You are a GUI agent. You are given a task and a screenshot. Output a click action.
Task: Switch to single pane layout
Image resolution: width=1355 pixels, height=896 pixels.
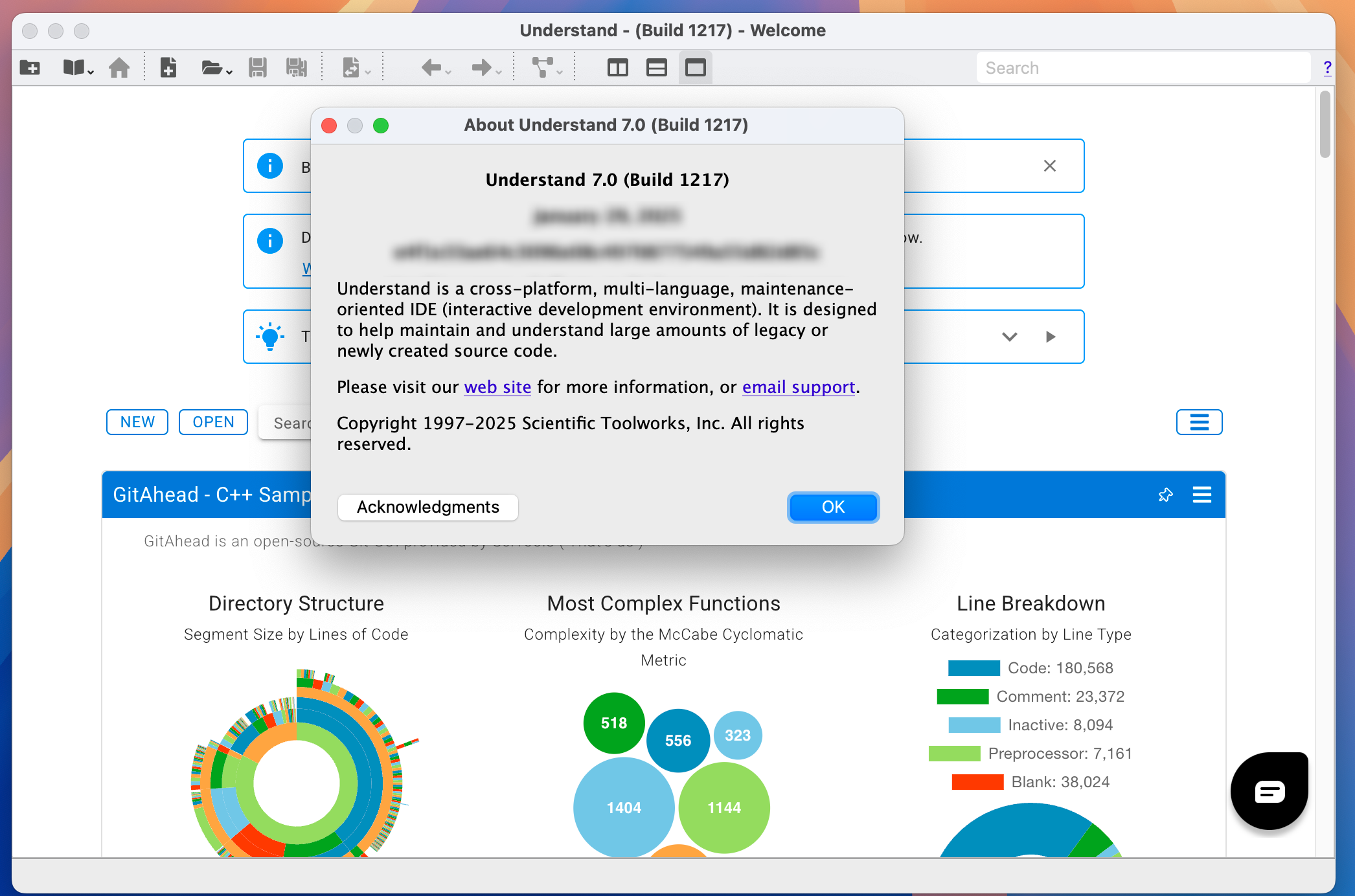coord(696,67)
